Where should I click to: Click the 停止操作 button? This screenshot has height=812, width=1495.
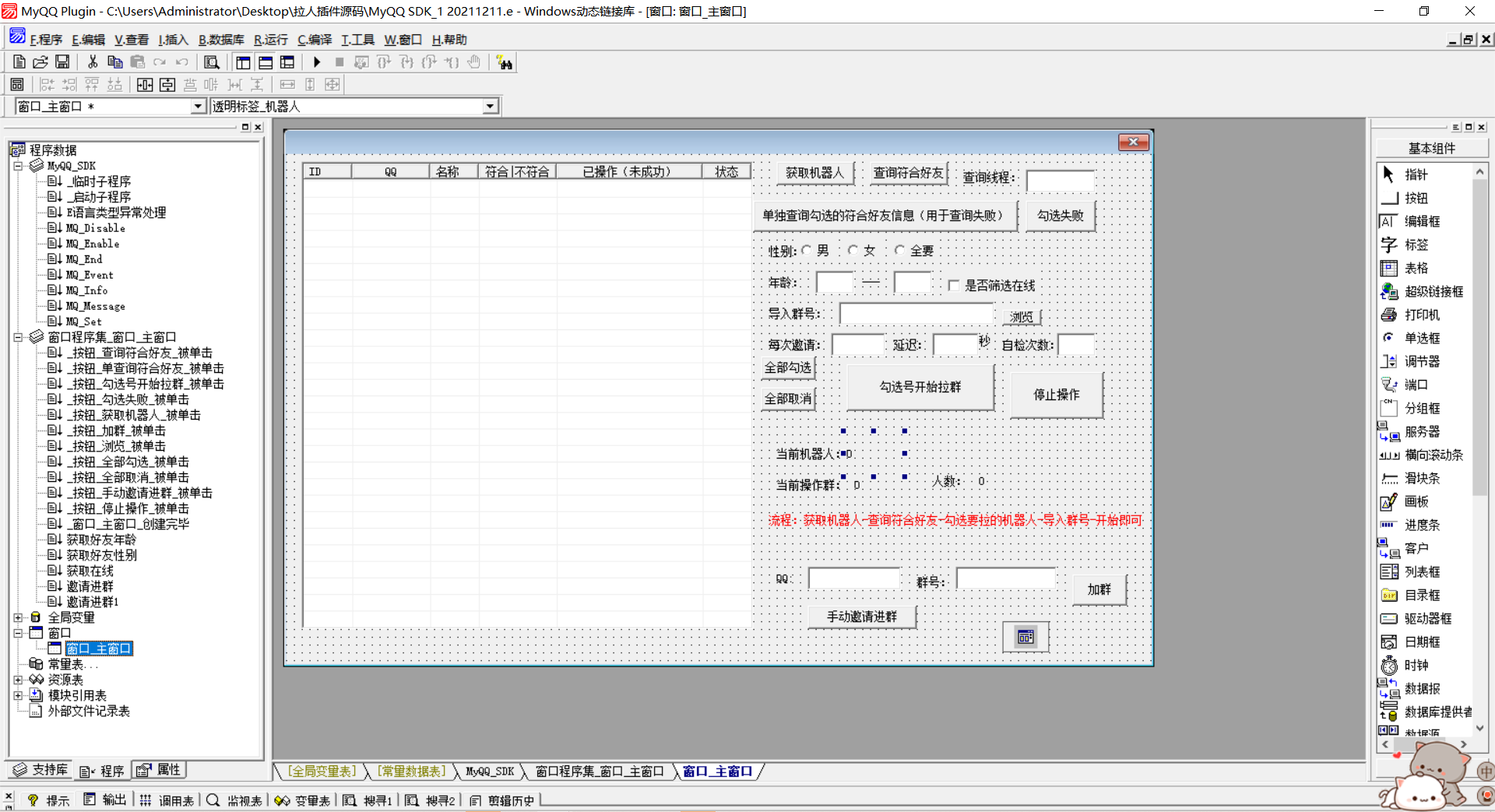(1056, 395)
